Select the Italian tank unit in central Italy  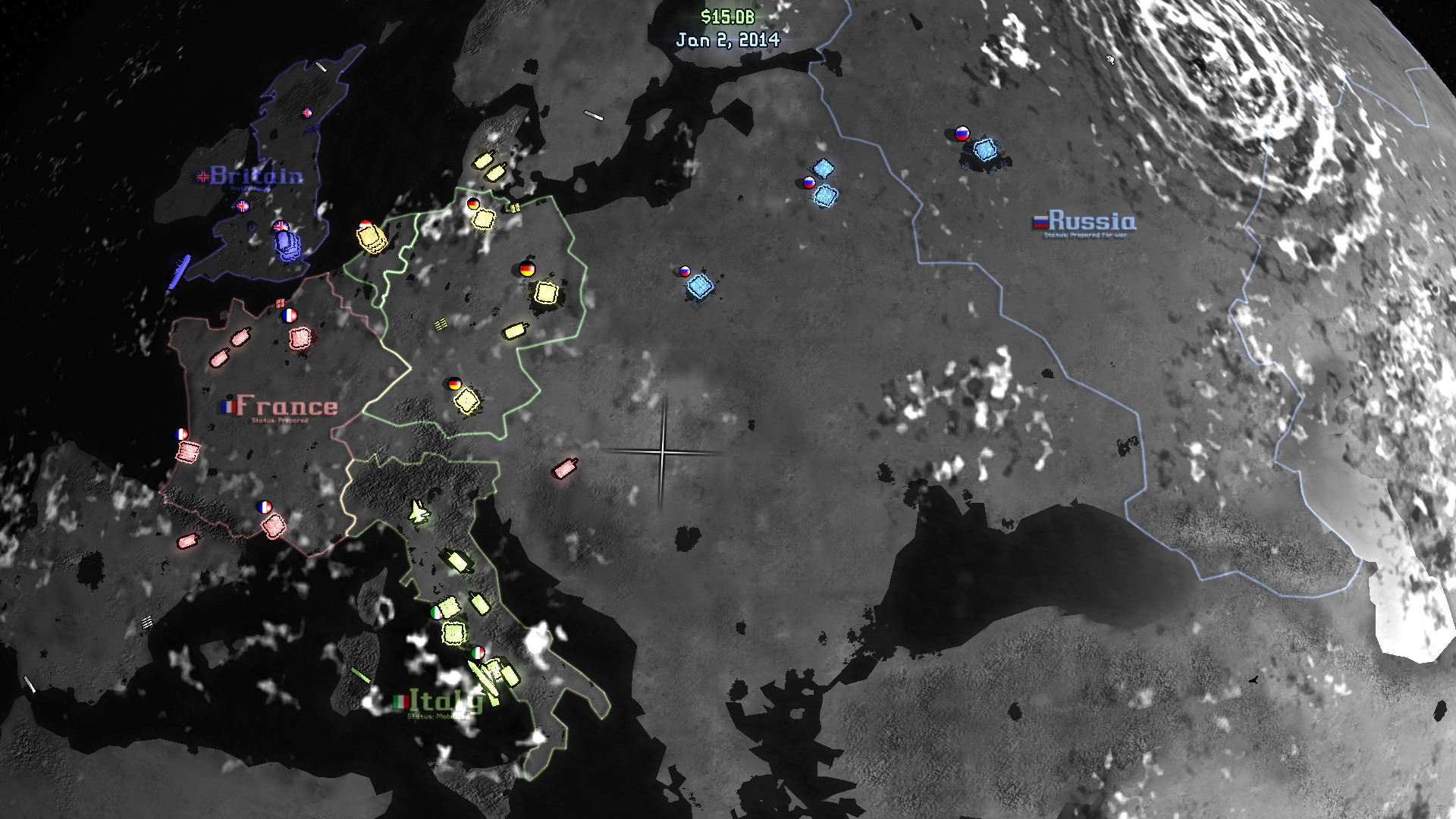457,561
